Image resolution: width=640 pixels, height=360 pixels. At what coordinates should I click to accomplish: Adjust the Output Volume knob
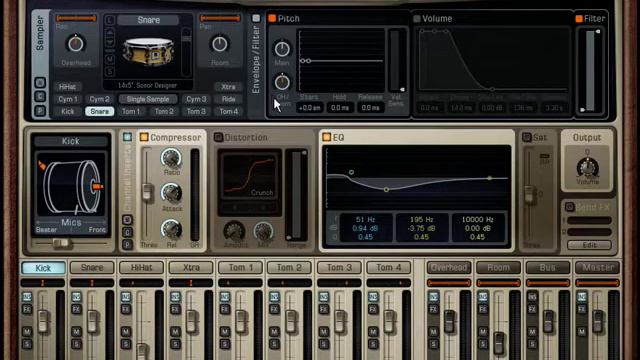tap(587, 167)
